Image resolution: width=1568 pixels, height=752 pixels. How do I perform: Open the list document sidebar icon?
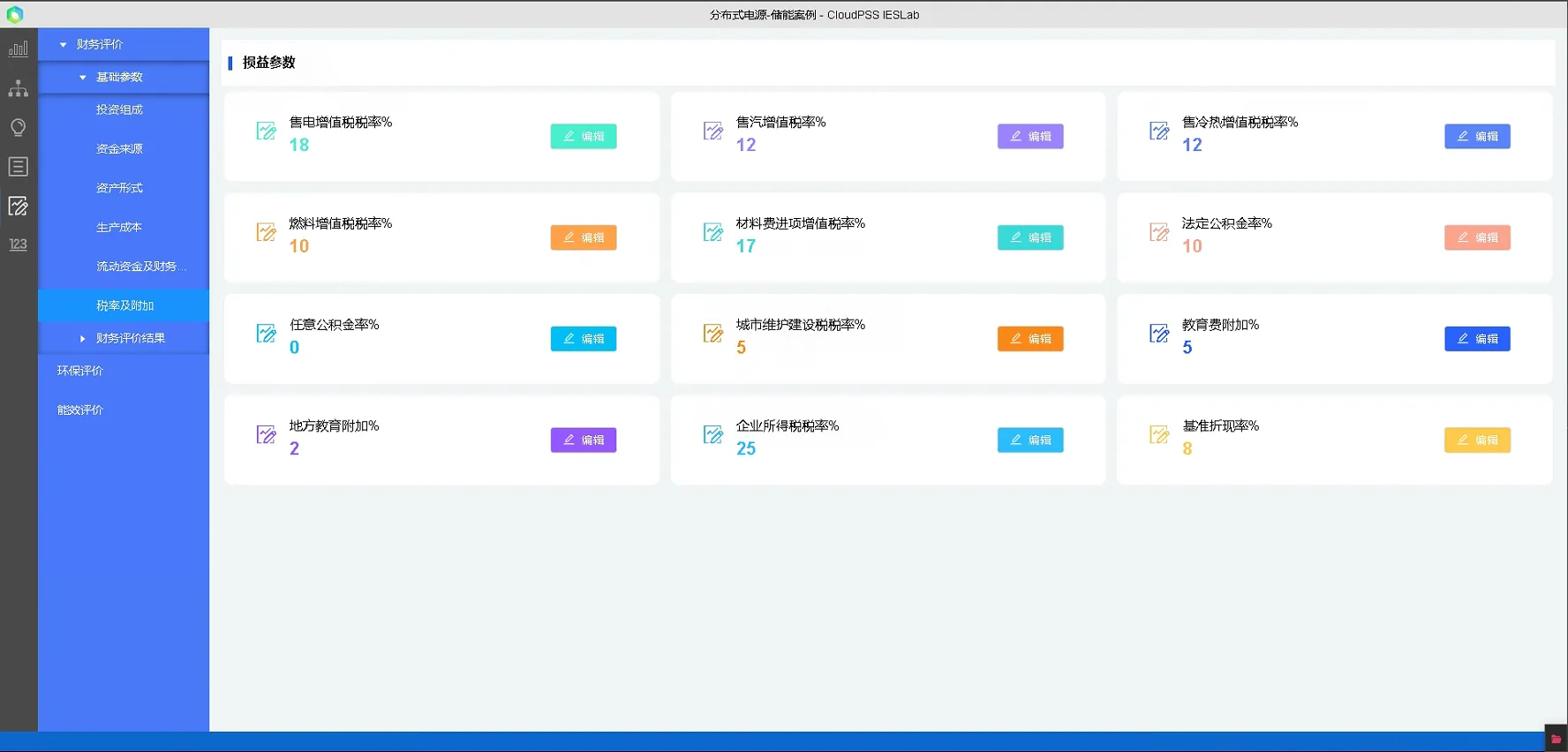(19, 167)
